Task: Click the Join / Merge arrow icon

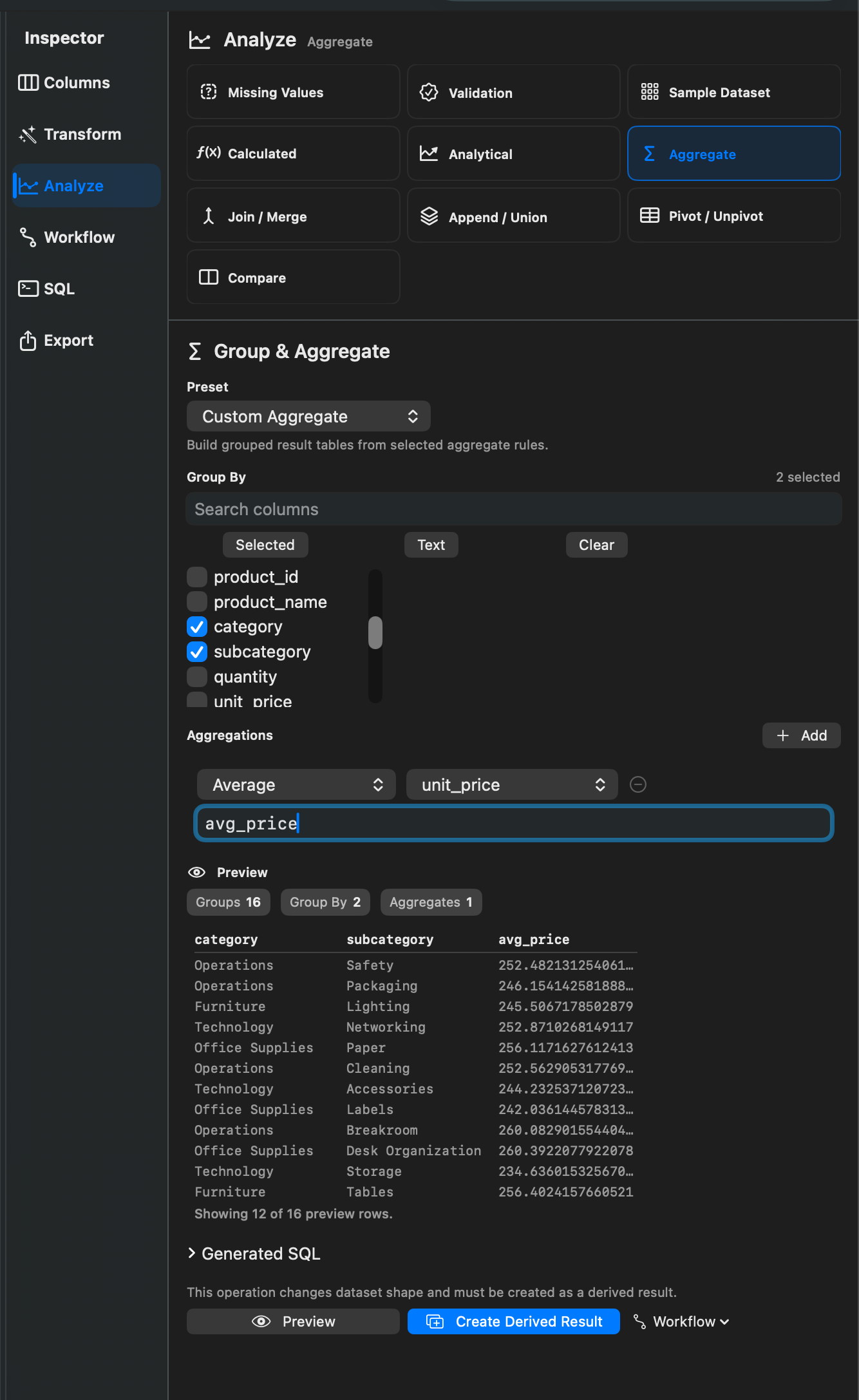Action: [209, 216]
